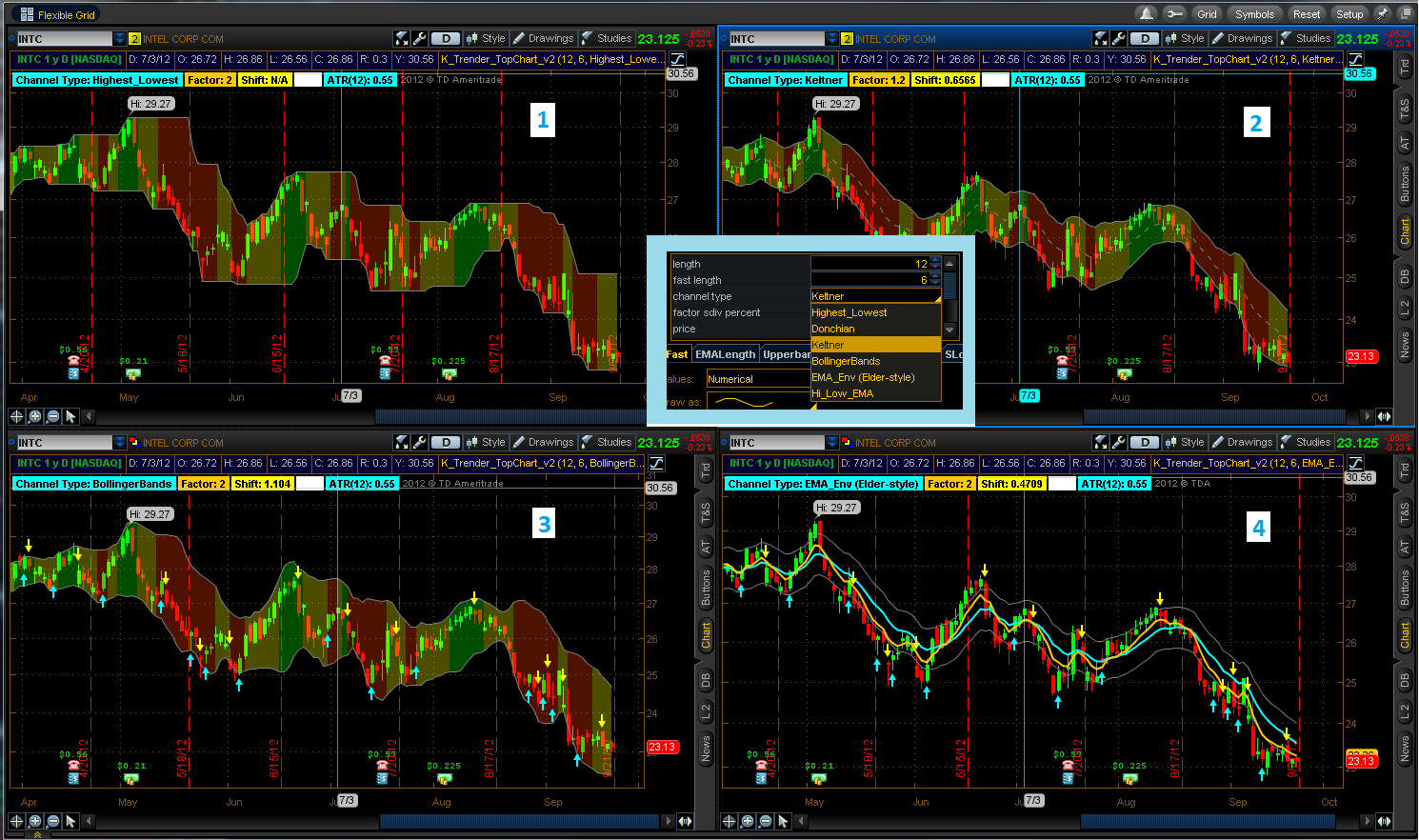Zoom in on the Highest_Lowest chart
This screenshot has height=840, width=1419.
[35, 416]
